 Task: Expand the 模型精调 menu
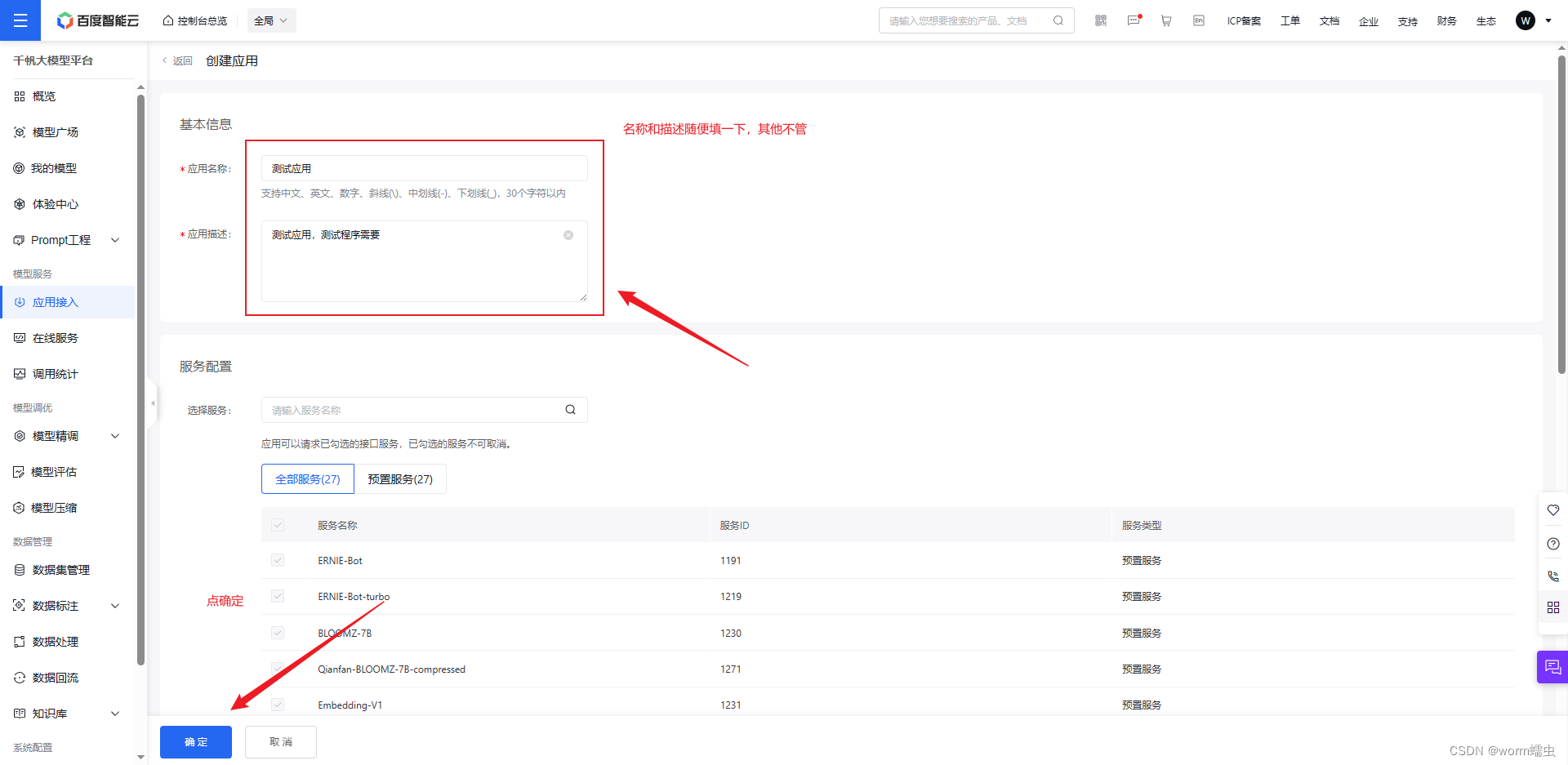(115, 436)
